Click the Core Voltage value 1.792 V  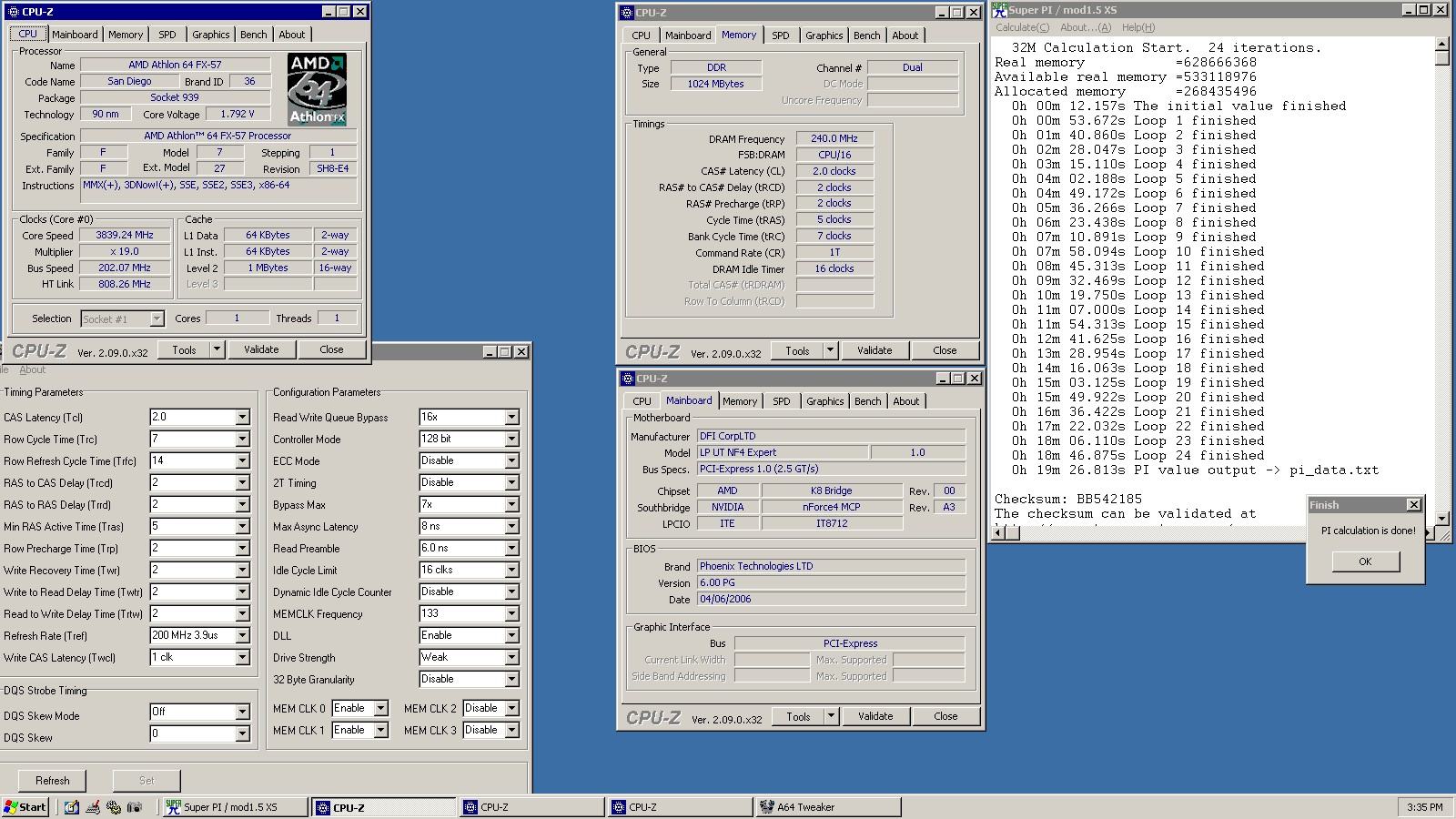pyautogui.click(x=238, y=114)
